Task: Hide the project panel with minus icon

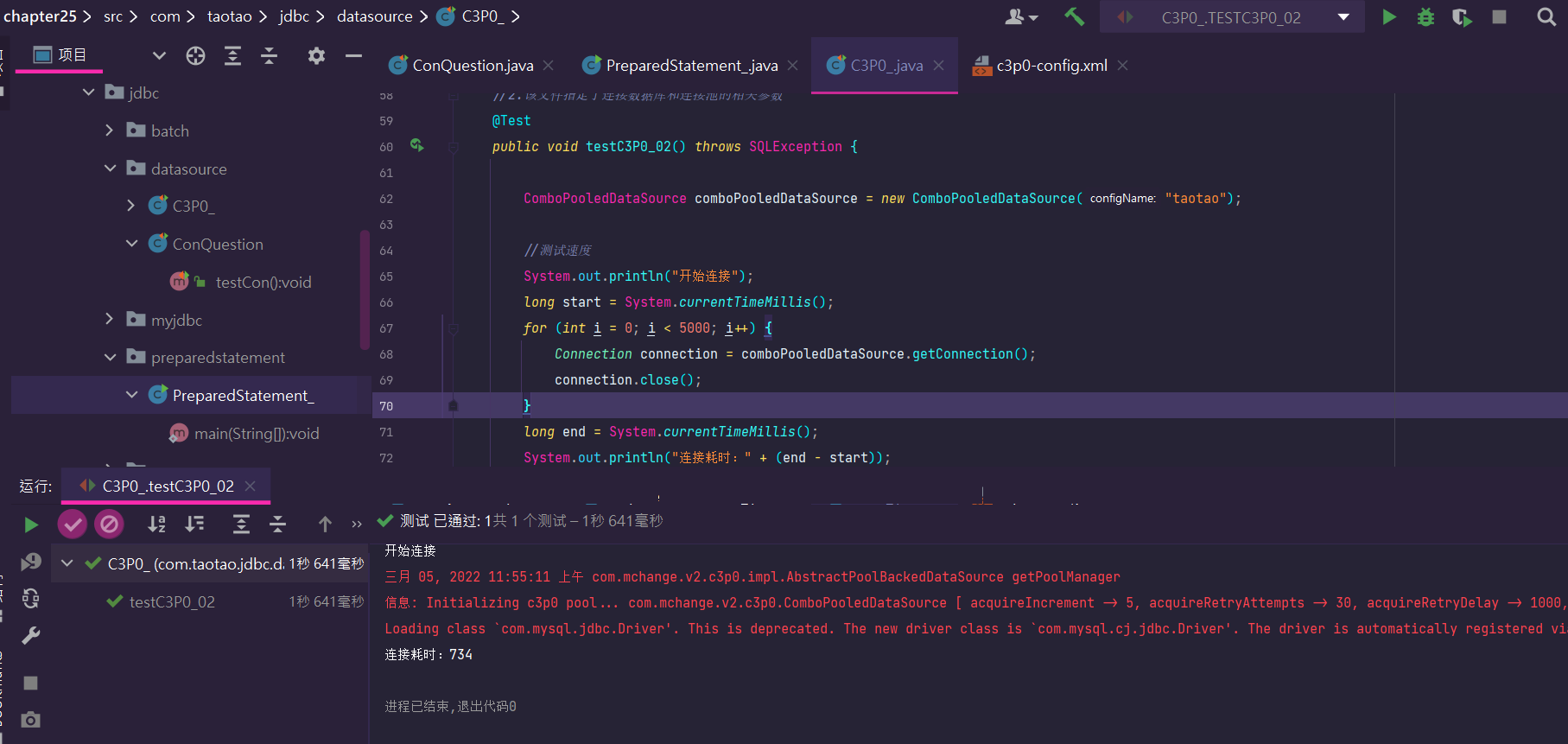Action: [x=353, y=55]
